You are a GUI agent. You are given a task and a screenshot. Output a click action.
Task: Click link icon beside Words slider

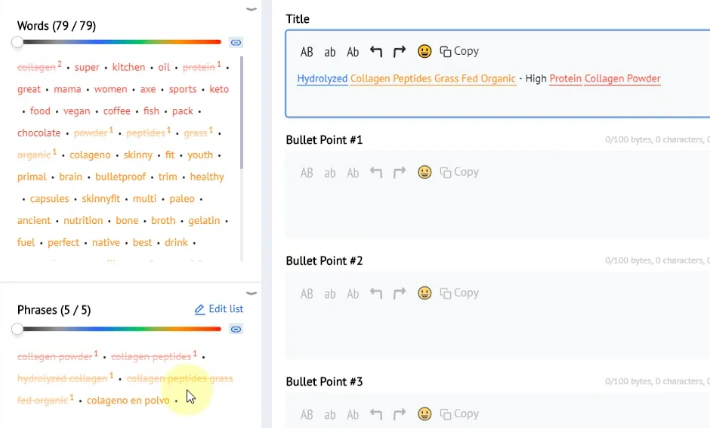coord(236,43)
